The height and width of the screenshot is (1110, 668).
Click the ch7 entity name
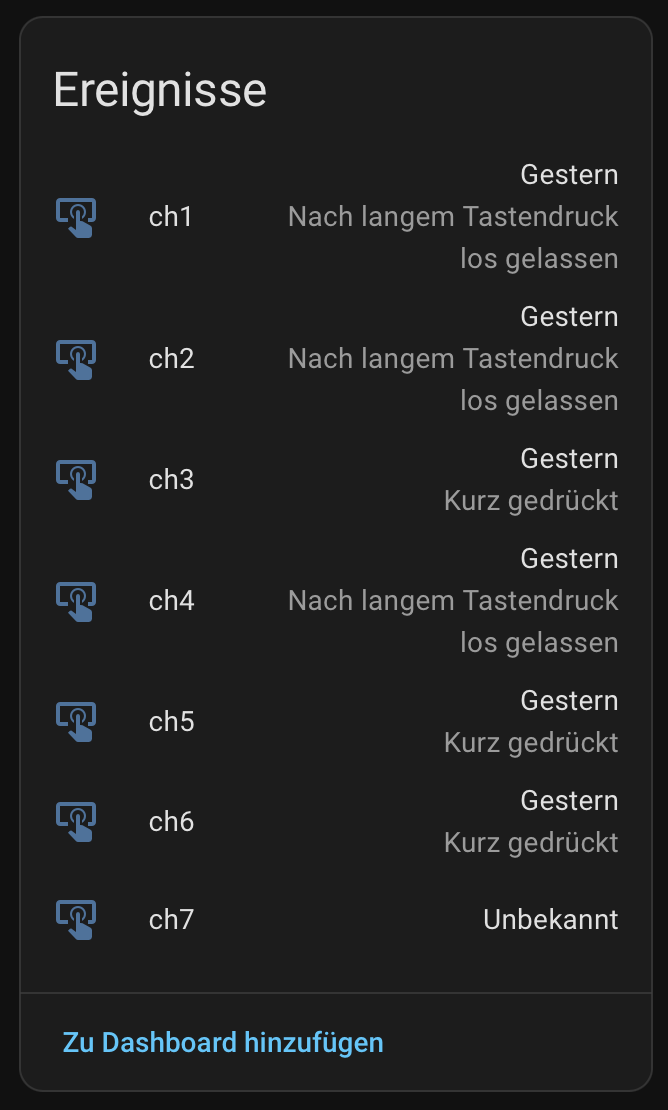[171, 920]
